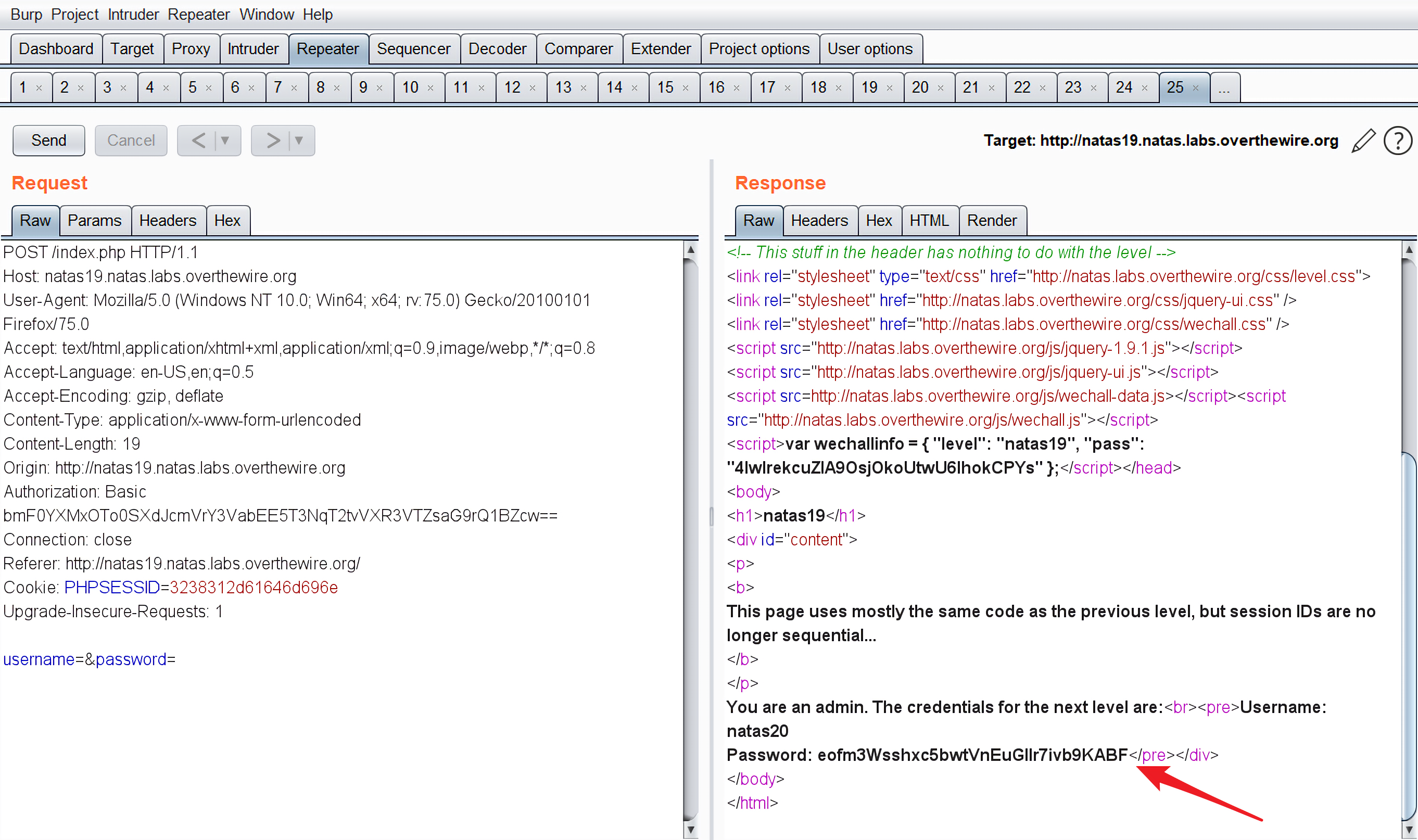Open the Repeater menu in menu bar
Viewport: 1418px width, 840px height.
(198, 14)
